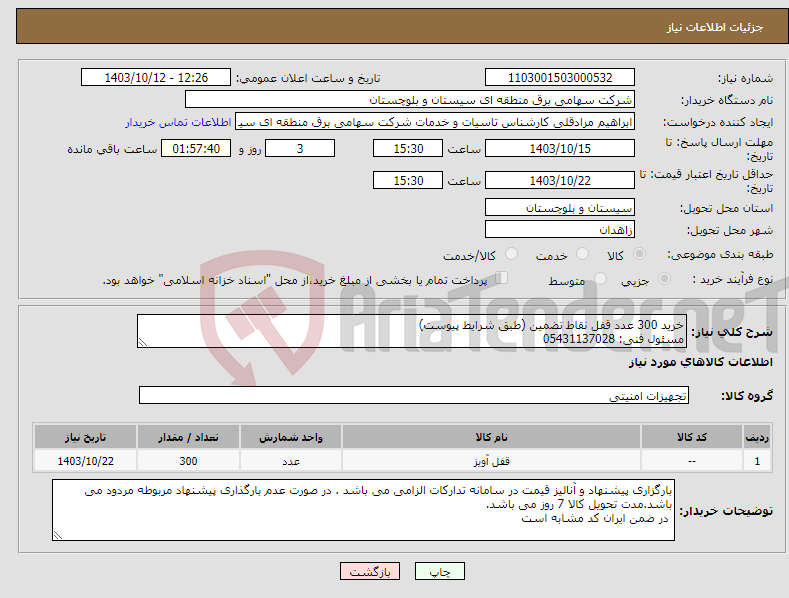Click the remaining days field showing 3

click(x=300, y=148)
